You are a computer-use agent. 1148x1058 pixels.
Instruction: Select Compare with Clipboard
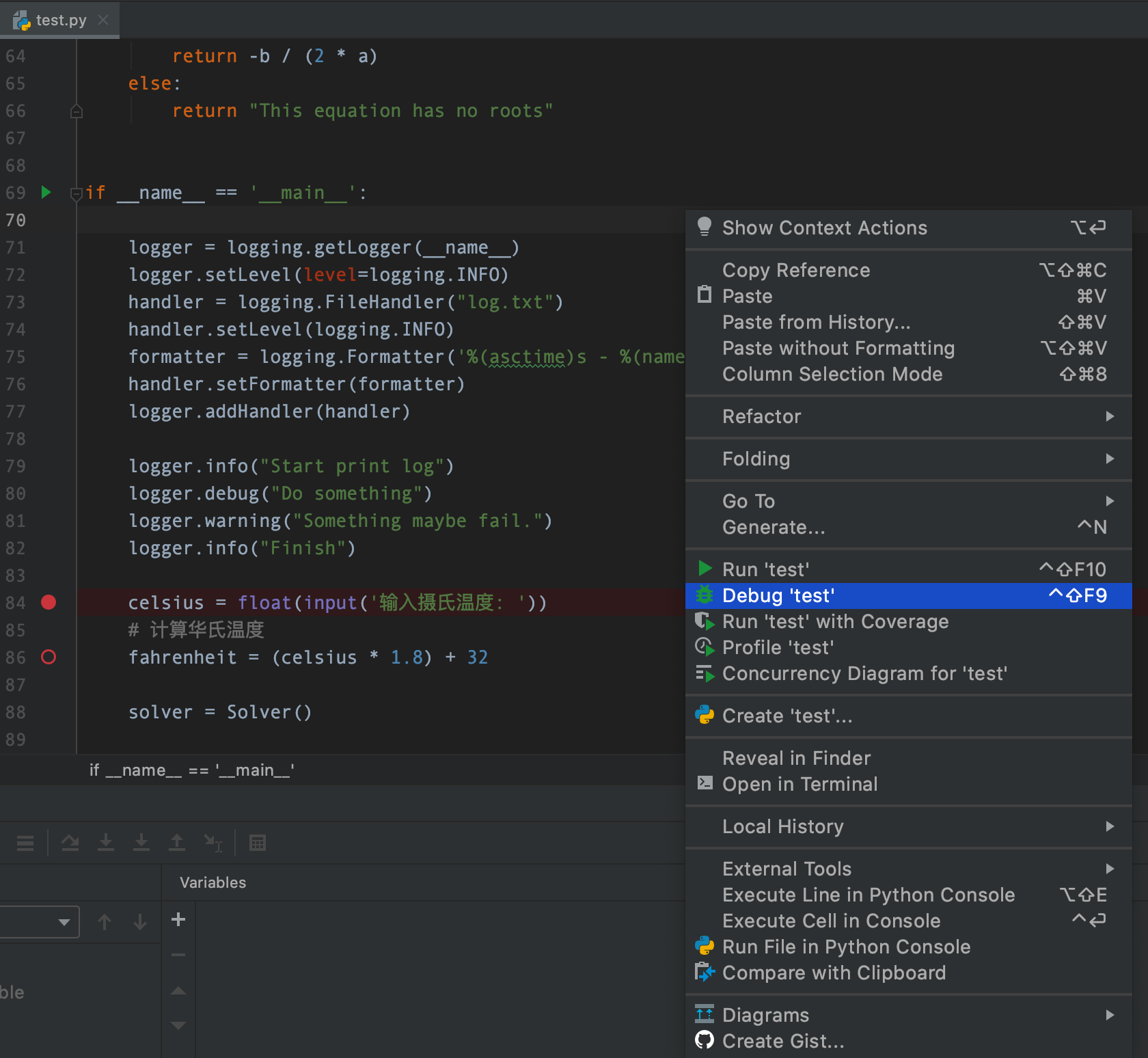(909, 973)
